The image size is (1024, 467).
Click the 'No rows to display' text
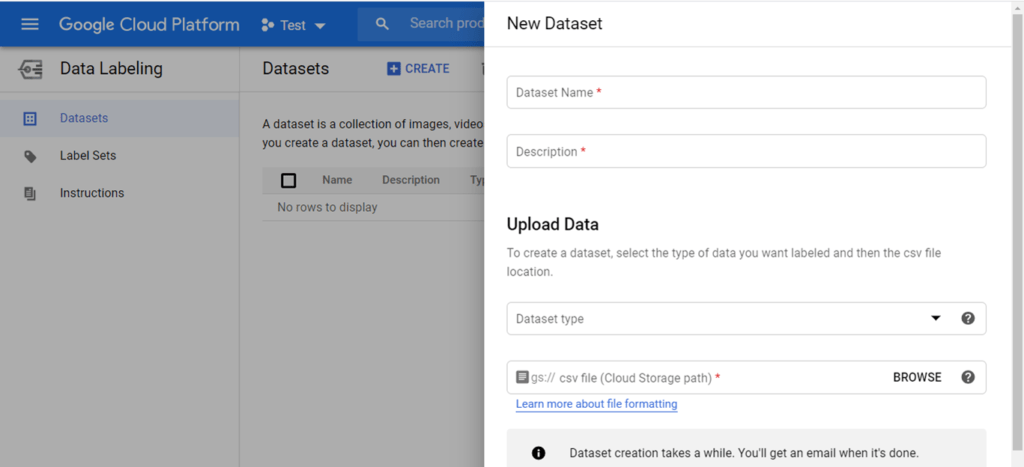coord(327,208)
